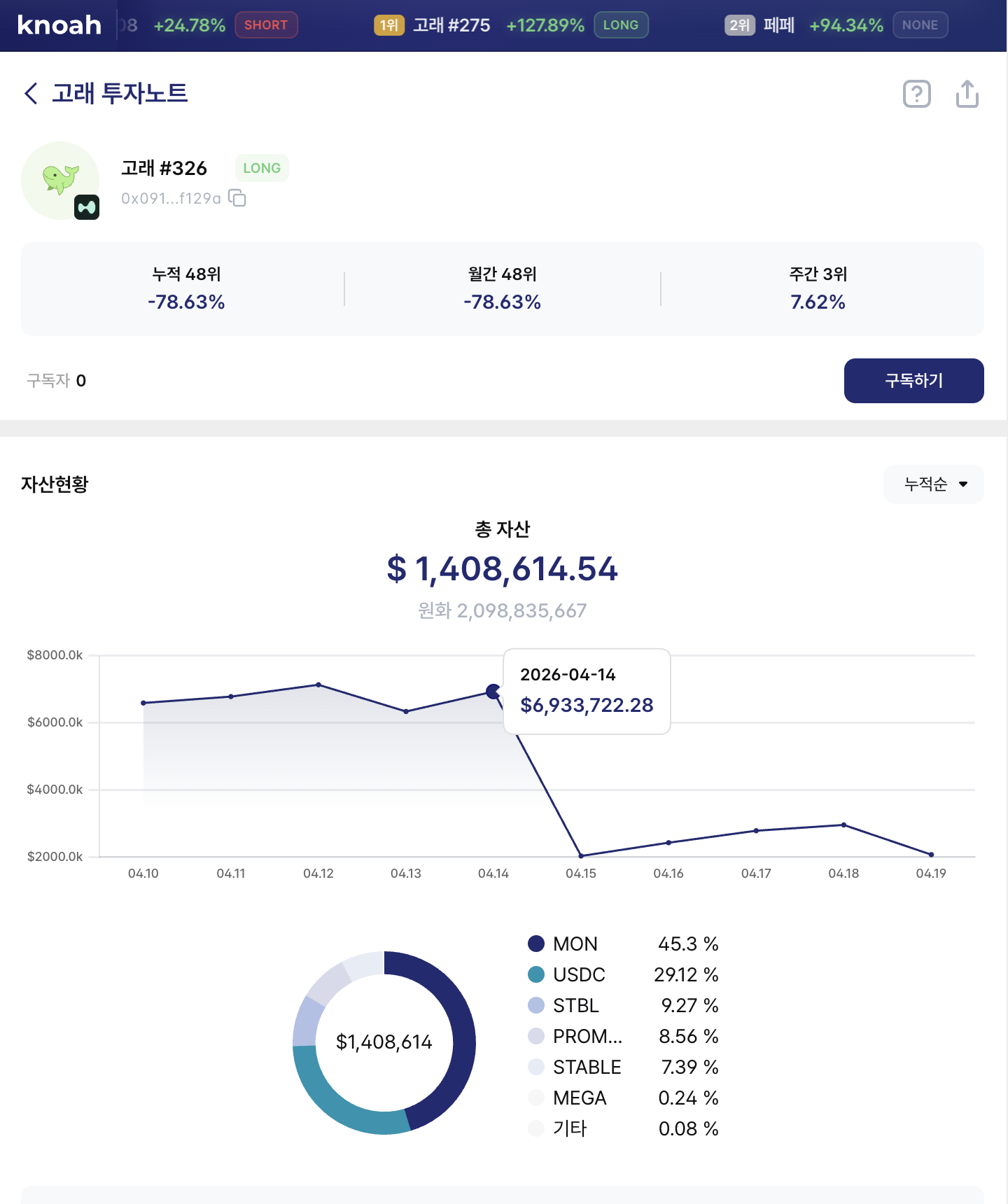Click the MON legend color dot
This screenshot has height=1204, width=1008.
coord(536,944)
